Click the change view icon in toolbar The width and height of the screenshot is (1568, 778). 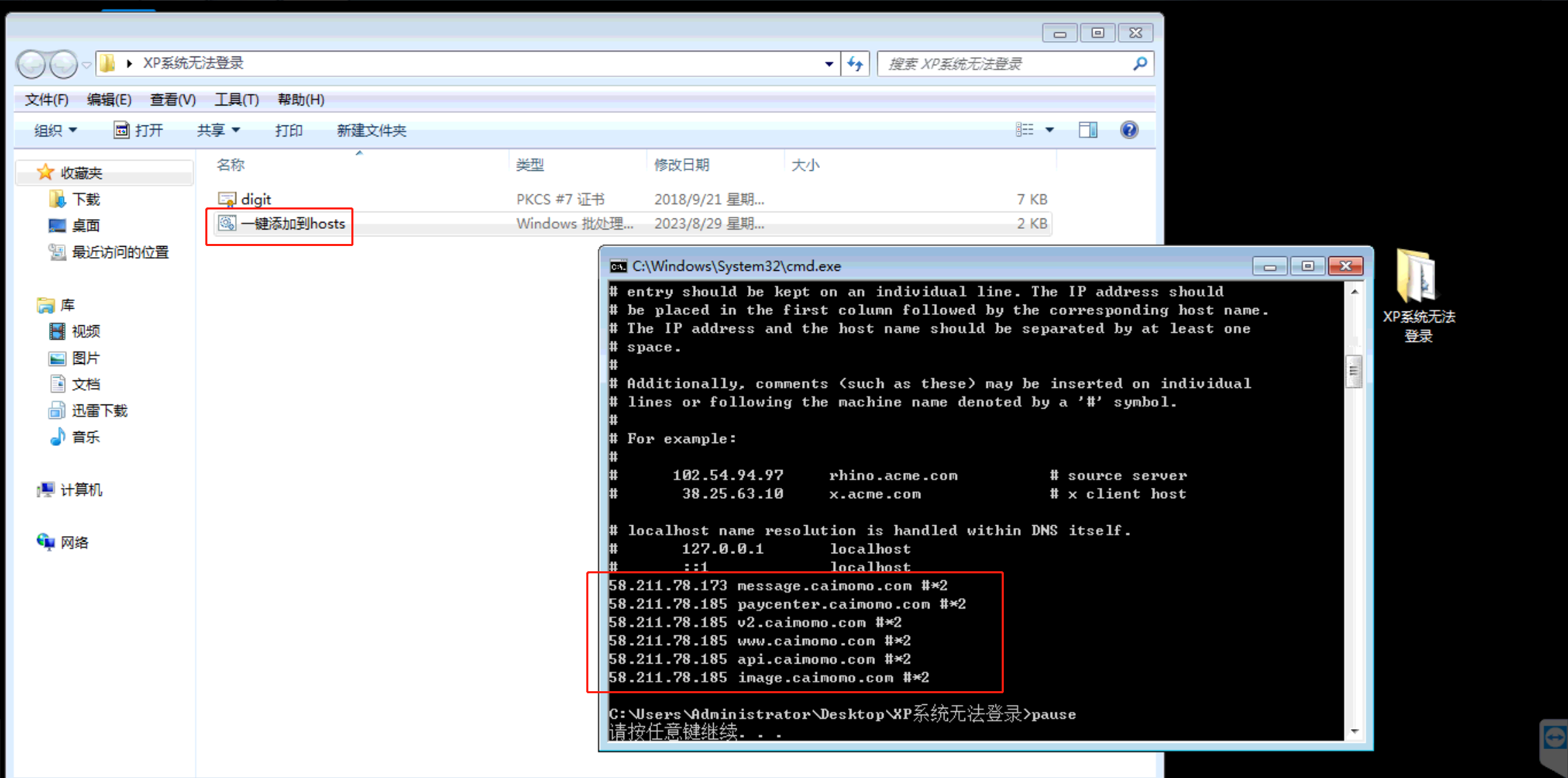coord(1024,130)
